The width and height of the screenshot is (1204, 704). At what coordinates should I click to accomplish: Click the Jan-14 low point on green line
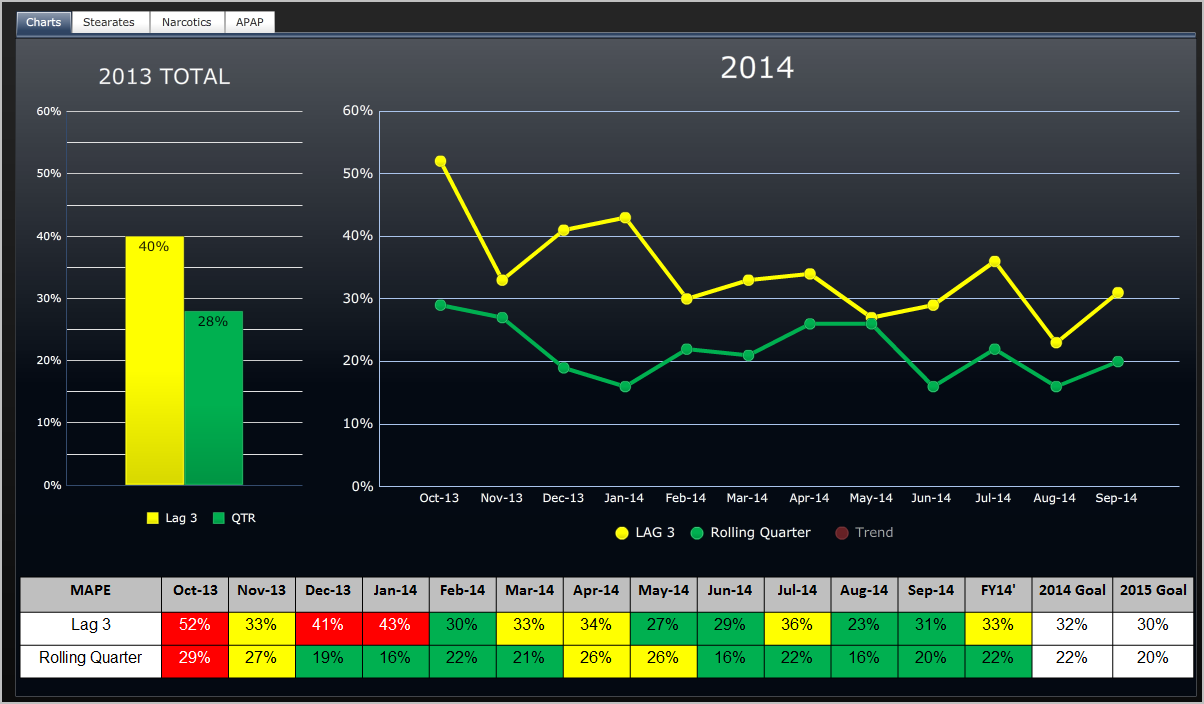click(x=624, y=385)
